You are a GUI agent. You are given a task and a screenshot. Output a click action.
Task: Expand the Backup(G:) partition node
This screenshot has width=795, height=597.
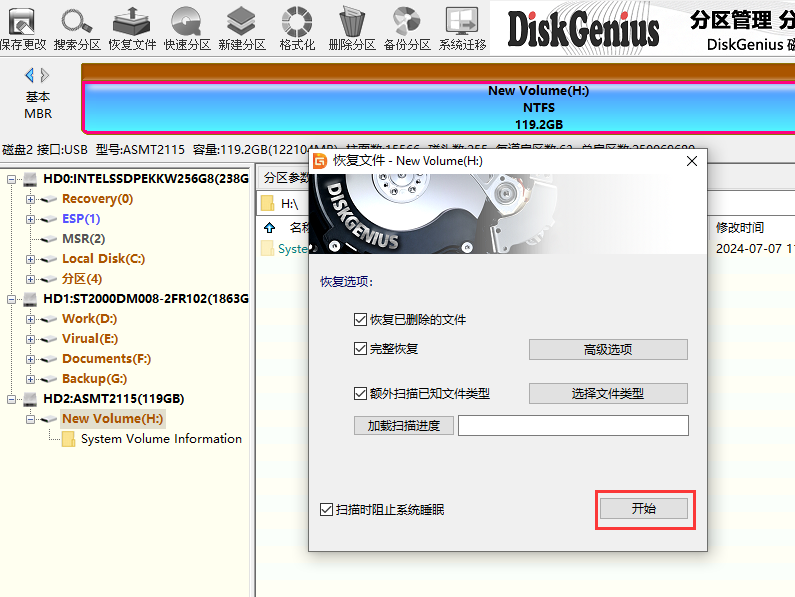[x=30, y=379]
